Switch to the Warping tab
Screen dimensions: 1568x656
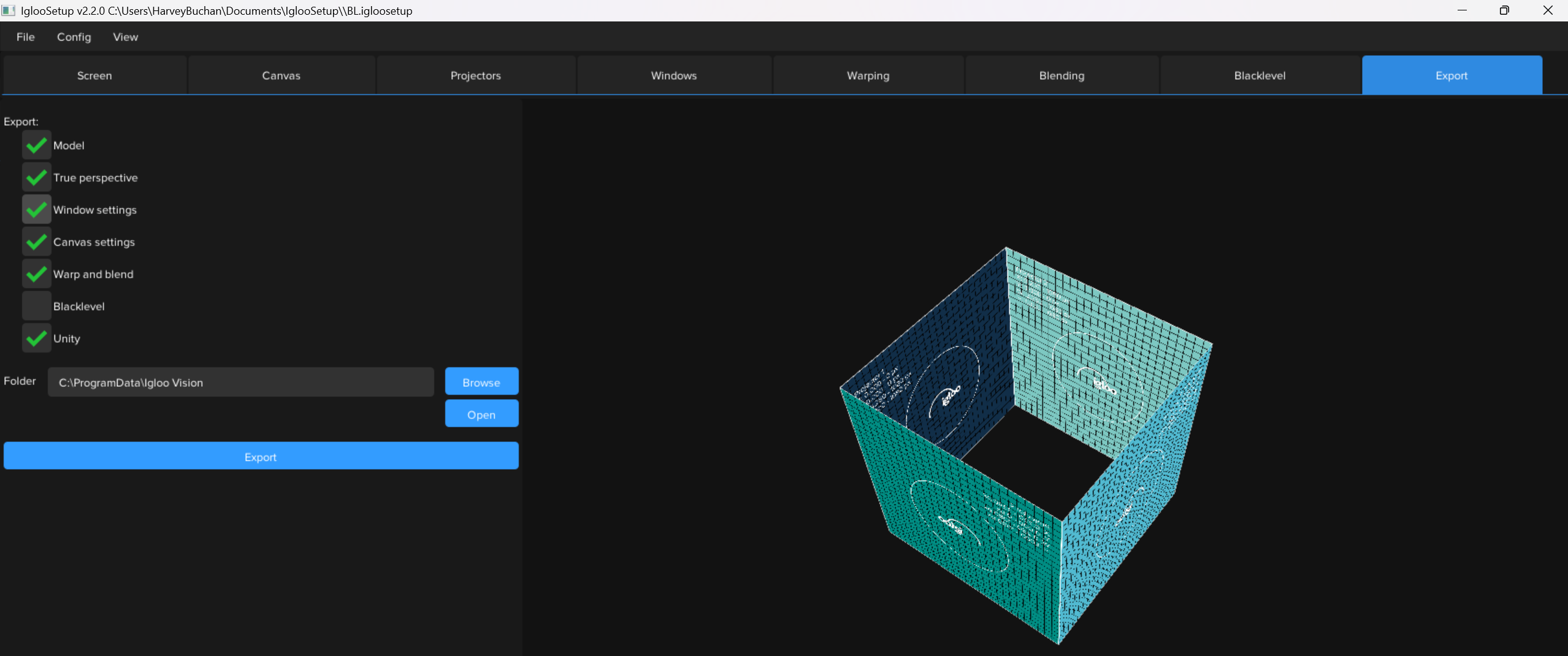pos(868,75)
